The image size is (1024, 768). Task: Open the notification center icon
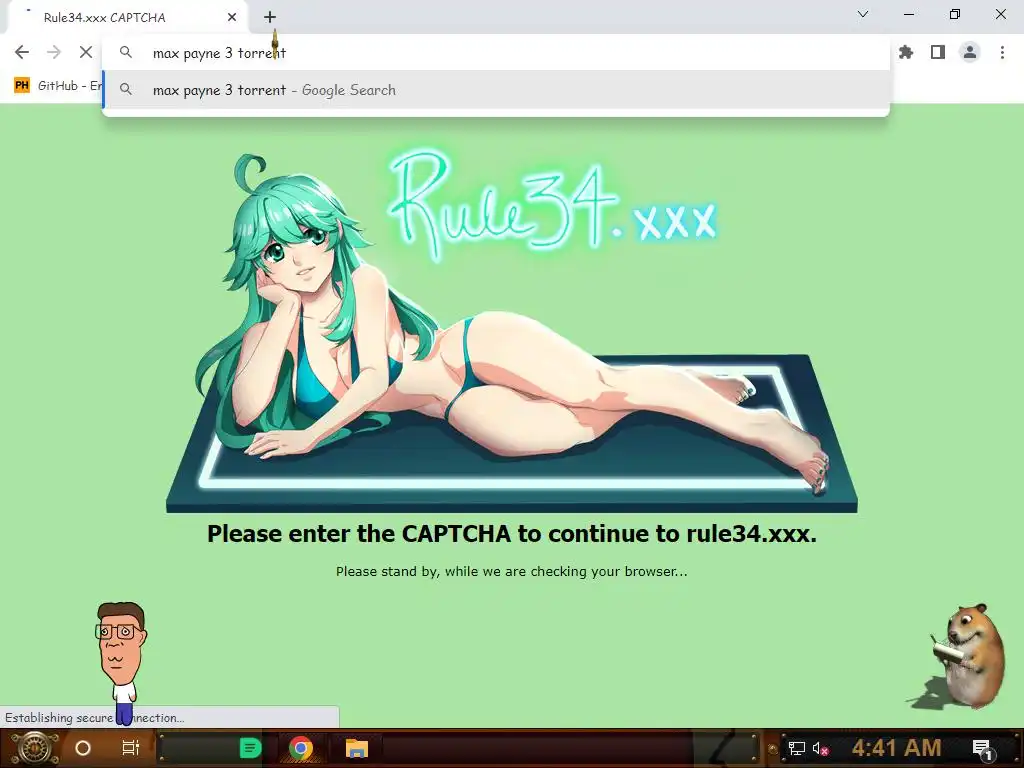click(982, 748)
